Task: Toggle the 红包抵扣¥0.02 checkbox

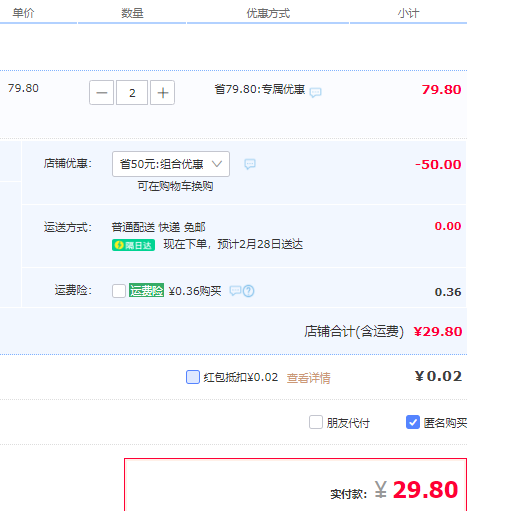Action: point(193,377)
